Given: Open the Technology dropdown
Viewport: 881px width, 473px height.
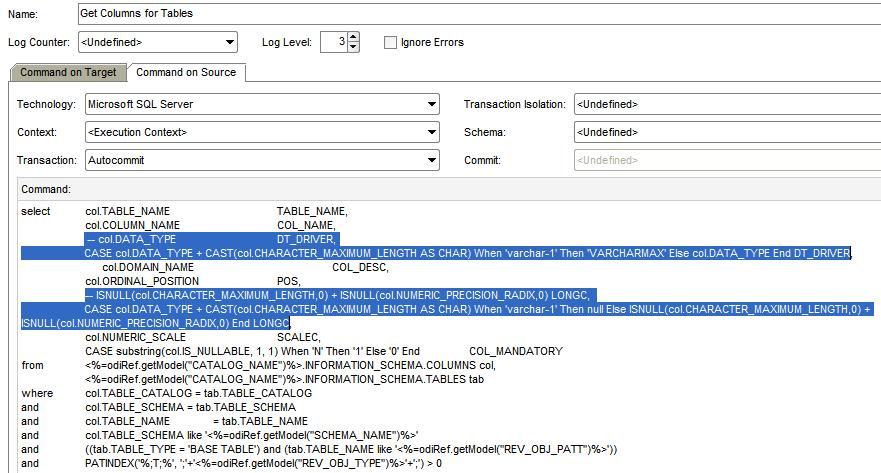Looking at the screenshot, I should 262,104.
